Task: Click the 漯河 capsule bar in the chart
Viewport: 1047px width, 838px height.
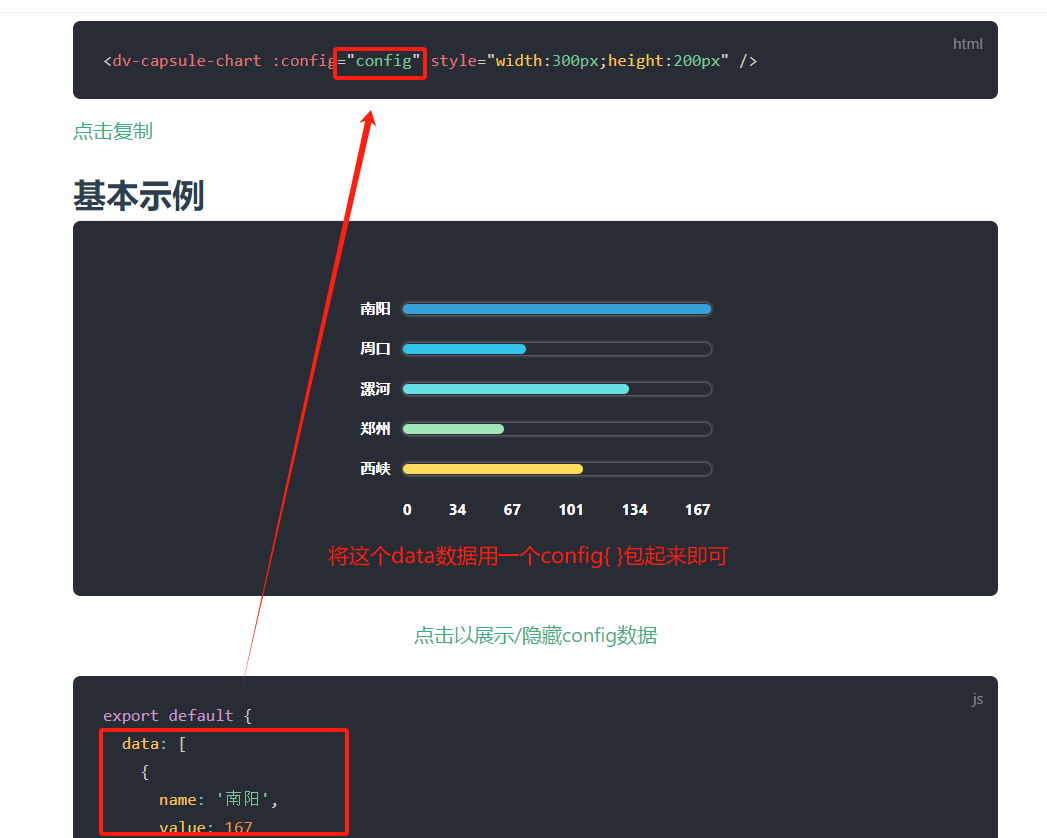Action: [x=515, y=388]
